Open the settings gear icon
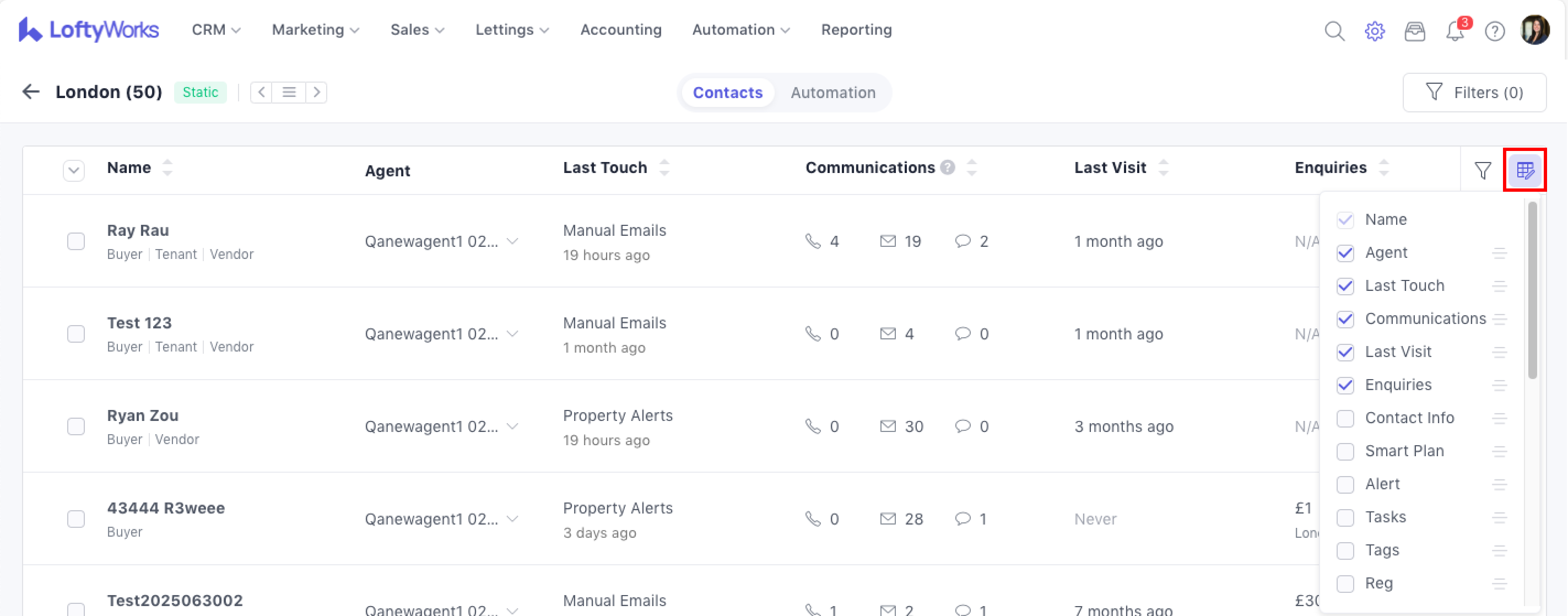The width and height of the screenshot is (1568, 616). pyautogui.click(x=1375, y=30)
